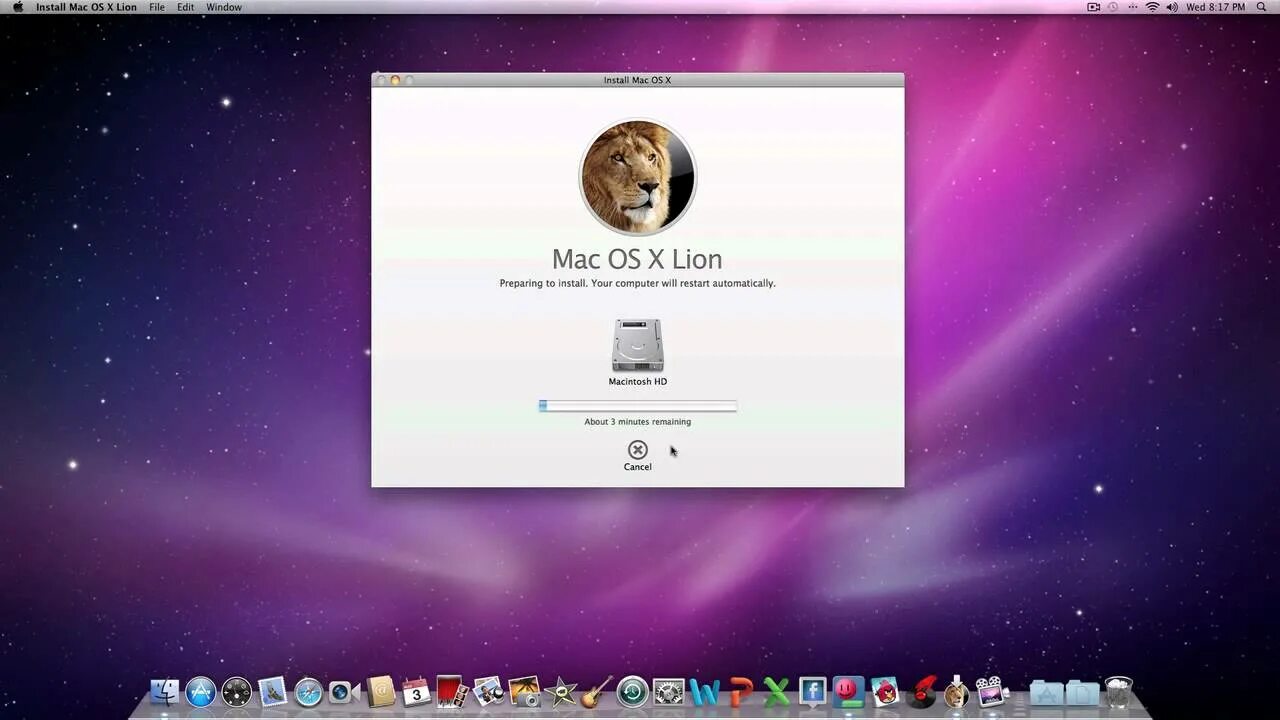Click the 'About 3 minutes remaining' text

point(638,422)
